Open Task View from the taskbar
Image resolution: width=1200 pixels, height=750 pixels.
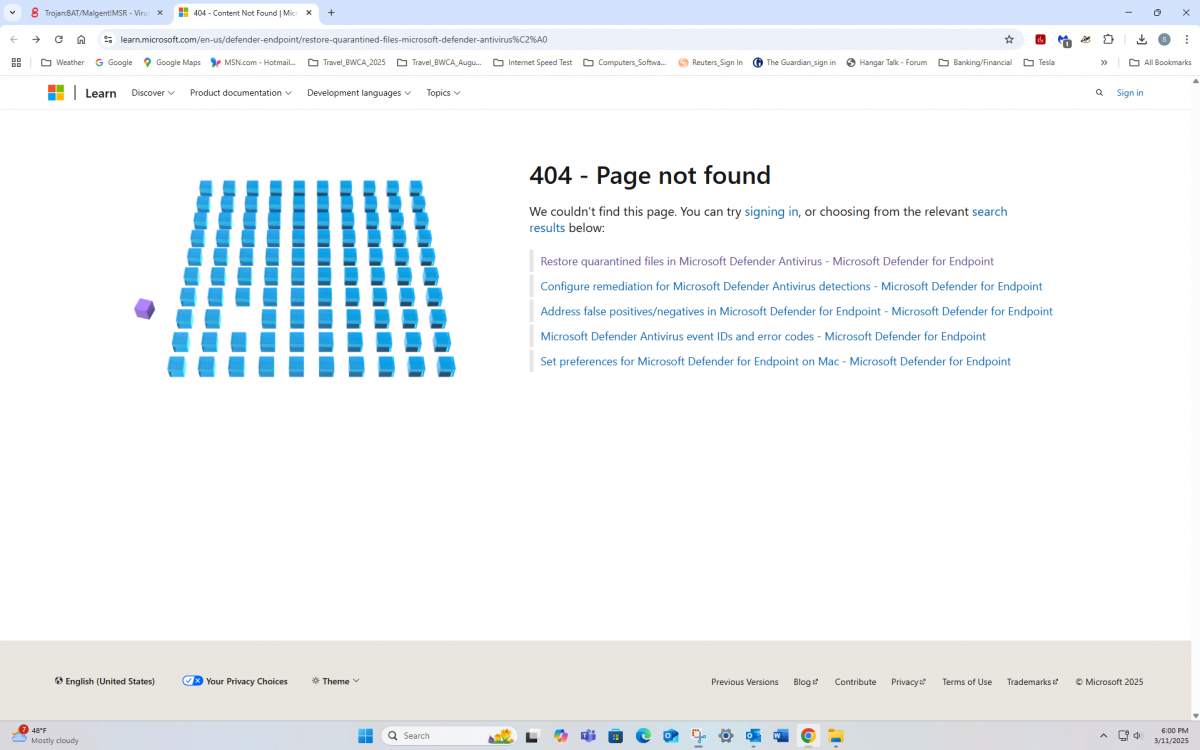tap(533, 736)
